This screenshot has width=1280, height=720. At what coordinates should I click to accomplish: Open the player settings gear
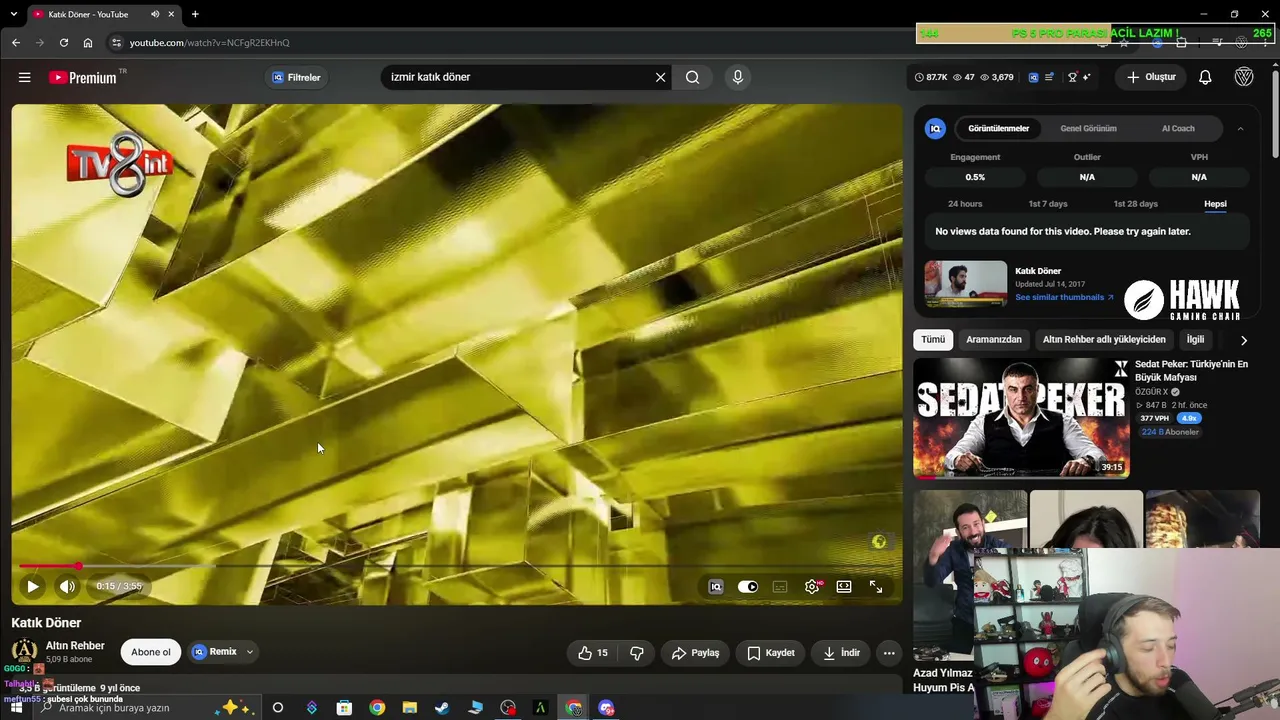[812, 587]
